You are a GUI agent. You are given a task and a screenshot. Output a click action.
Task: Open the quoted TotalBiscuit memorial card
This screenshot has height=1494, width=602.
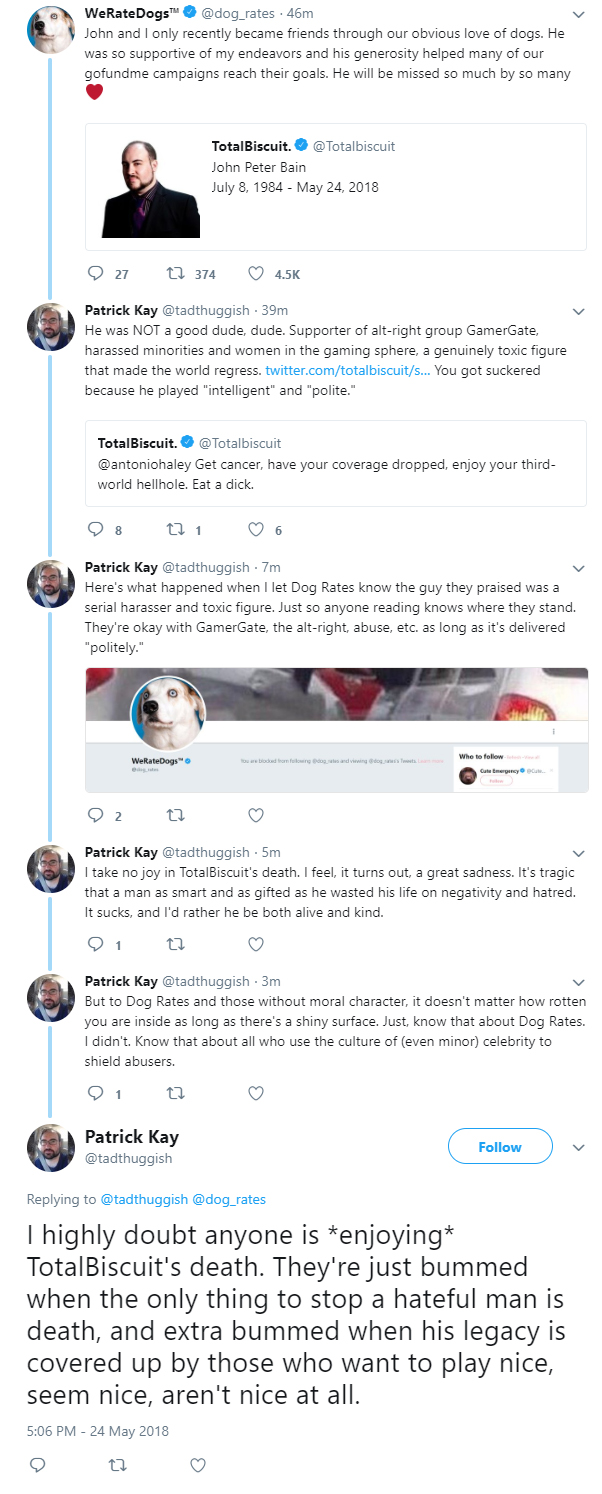[x=336, y=187]
